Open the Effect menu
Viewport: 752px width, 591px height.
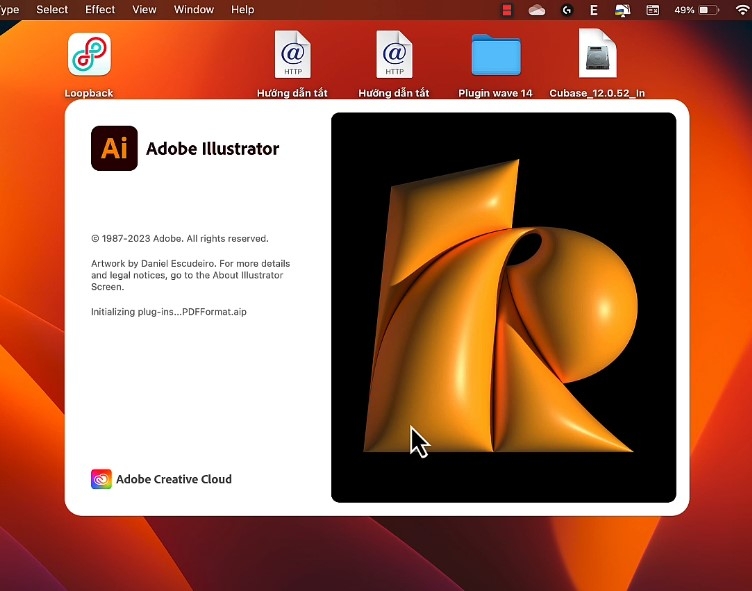[x=100, y=10]
